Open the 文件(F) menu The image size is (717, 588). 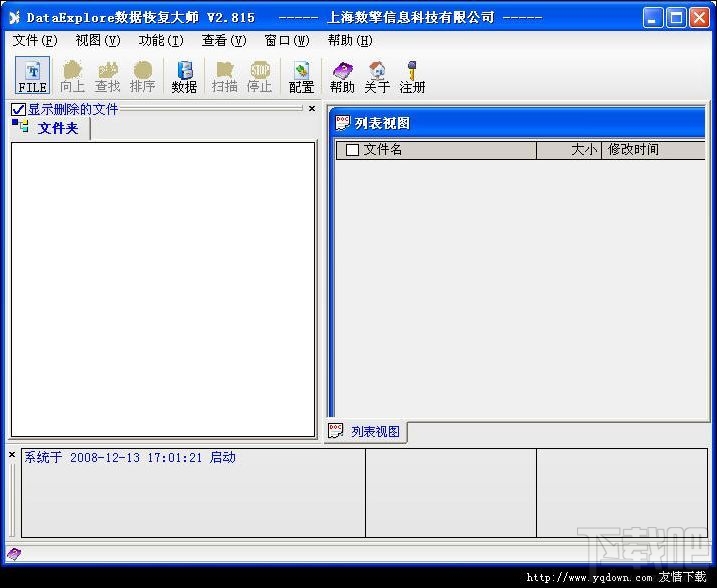(x=35, y=41)
